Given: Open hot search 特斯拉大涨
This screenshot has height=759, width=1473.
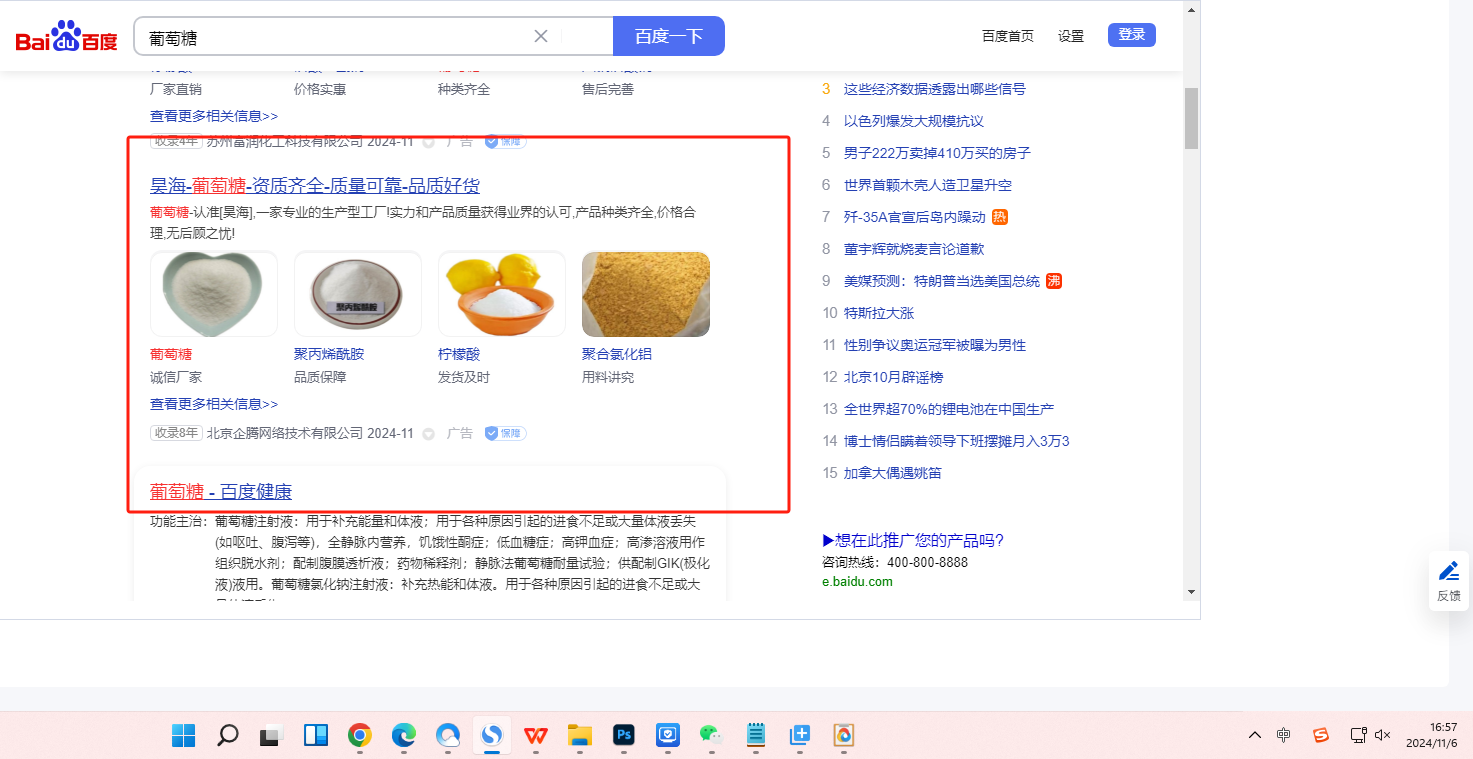Looking at the screenshot, I should 879,313.
